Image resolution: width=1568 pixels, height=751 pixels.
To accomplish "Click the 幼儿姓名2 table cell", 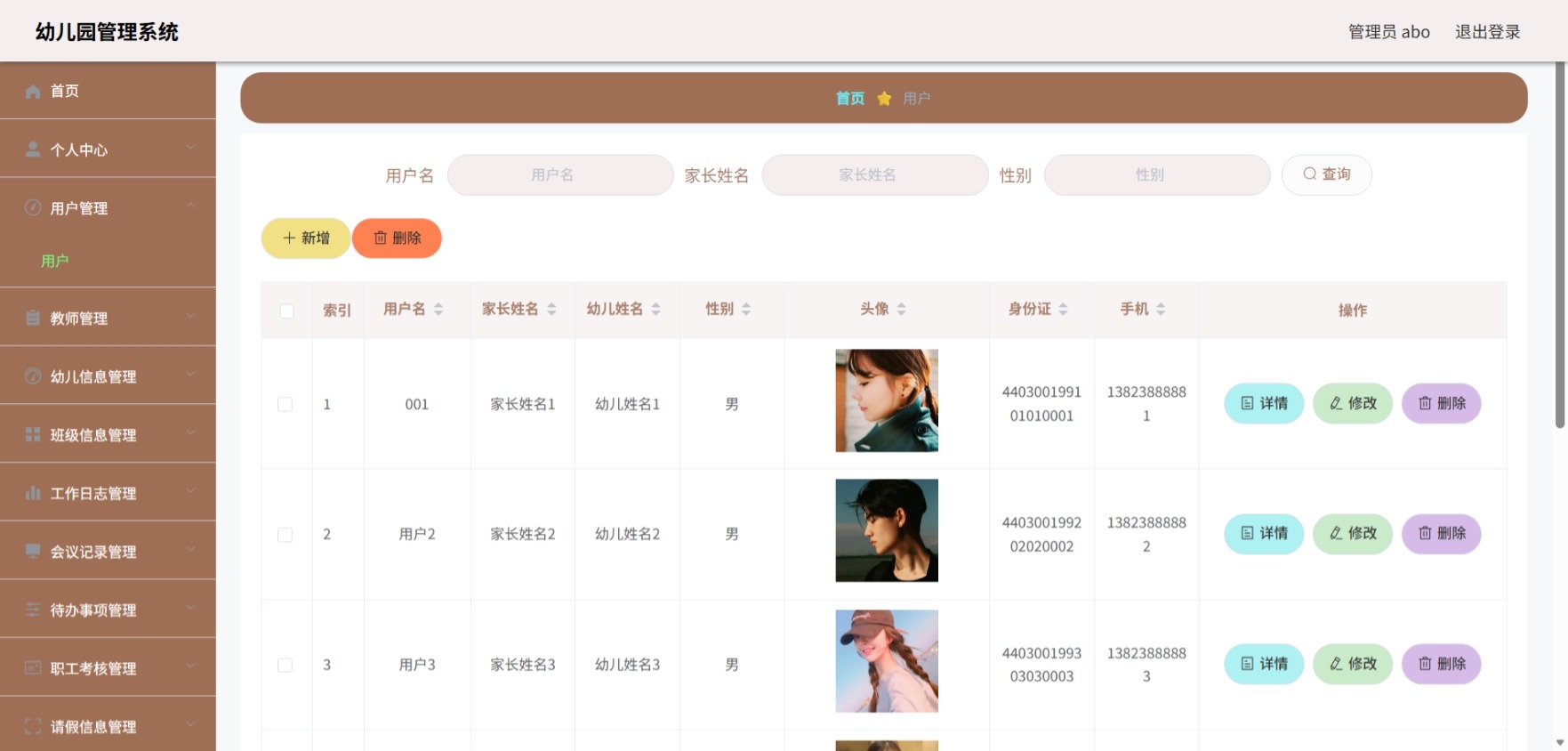I will tap(628, 534).
